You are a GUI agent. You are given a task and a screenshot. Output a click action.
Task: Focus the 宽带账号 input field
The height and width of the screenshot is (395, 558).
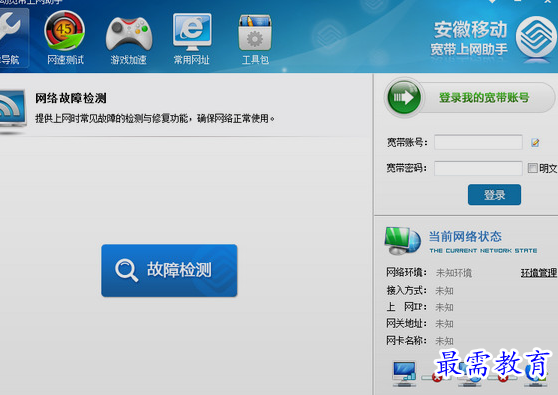click(478, 142)
